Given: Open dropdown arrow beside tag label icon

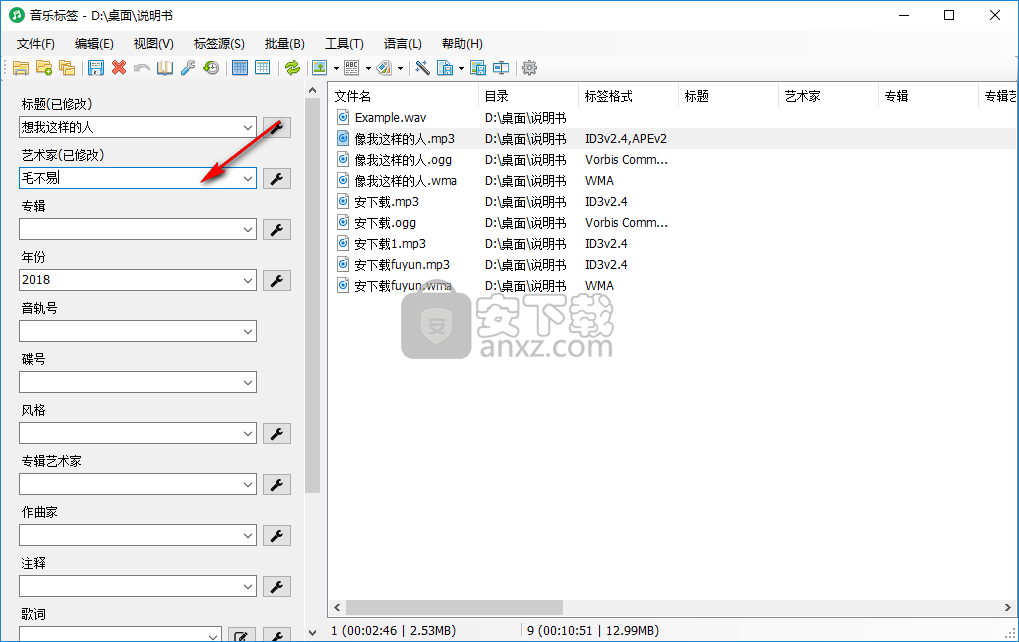Looking at the screenshot, I should (x=400, y=68).
